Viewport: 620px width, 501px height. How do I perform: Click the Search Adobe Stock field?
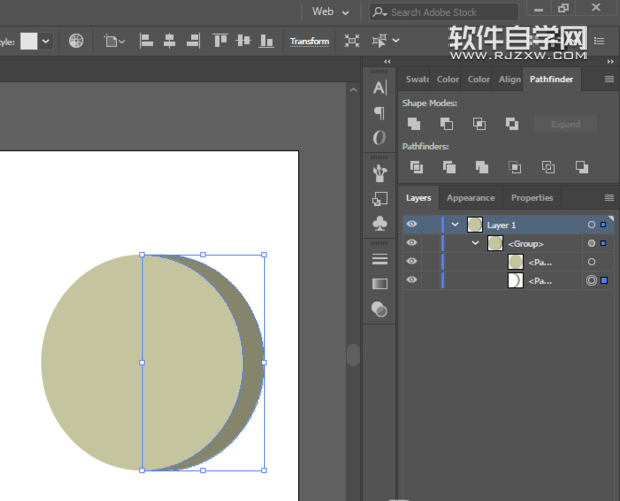[x=440, y=12]
